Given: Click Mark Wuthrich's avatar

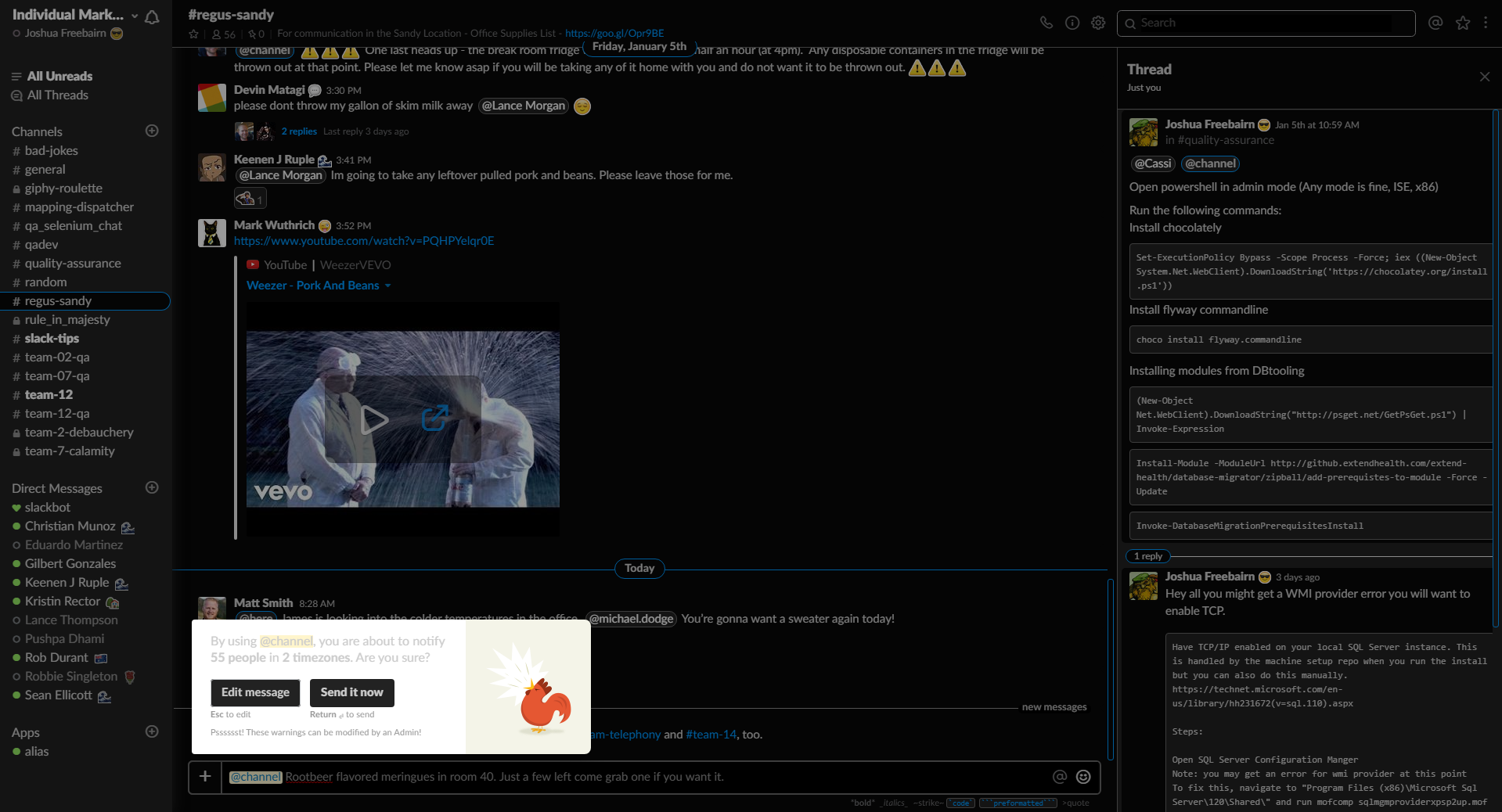Looking at the screenshot, I should (x=212, y=232).
